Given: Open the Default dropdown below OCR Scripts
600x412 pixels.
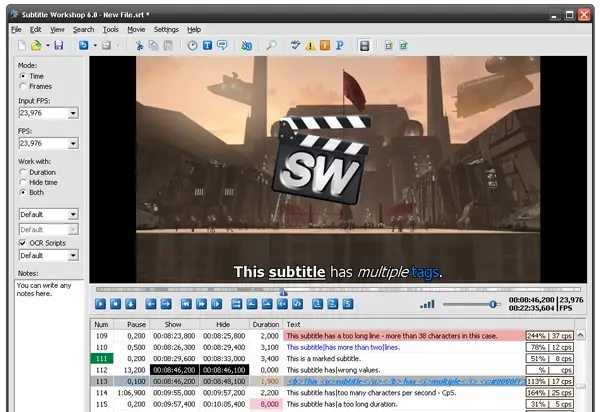Looking at the screenshot, I should [x=73, y=255].
